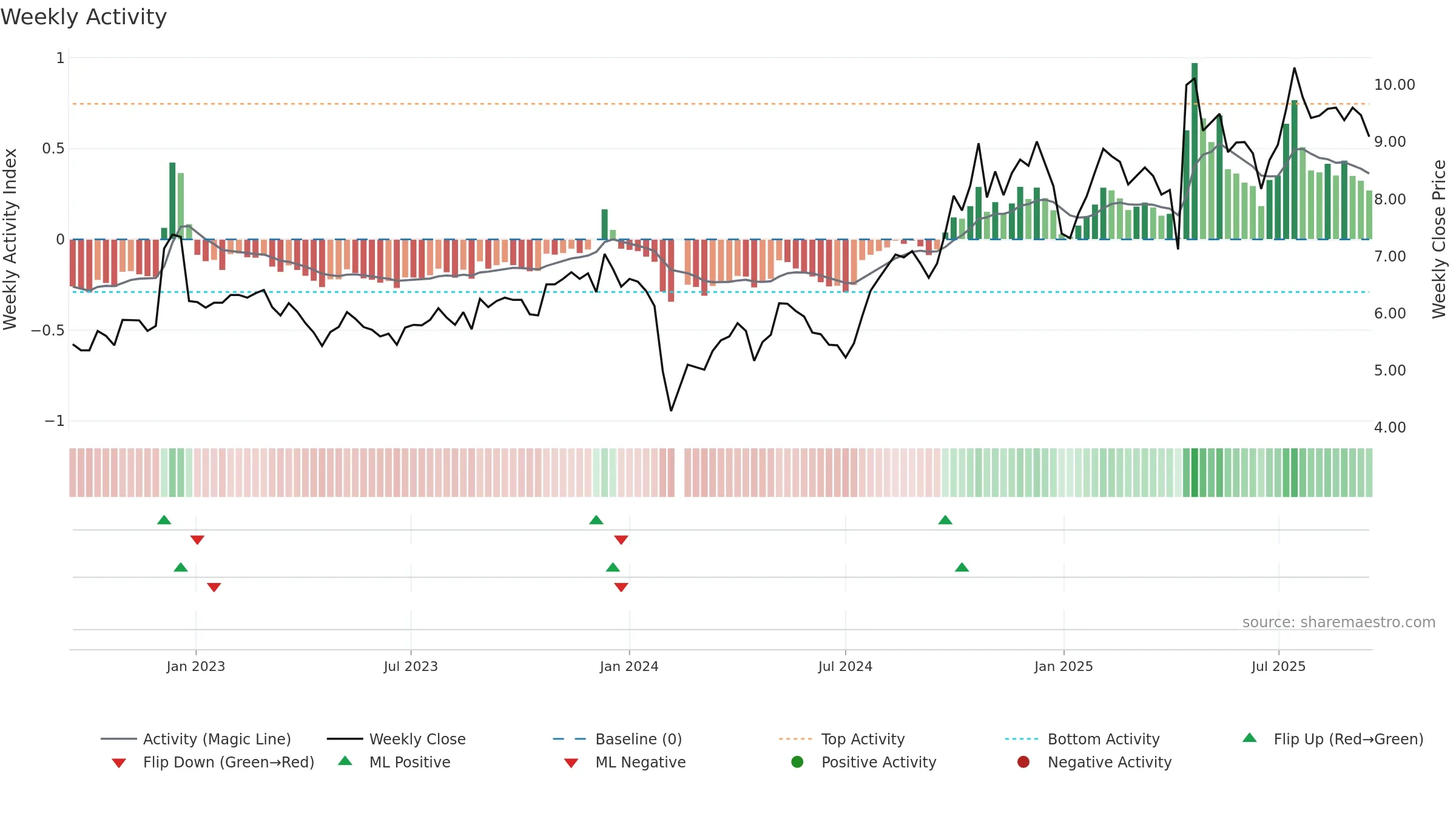Toggle ML Positive legend entry

coord(394,762)
